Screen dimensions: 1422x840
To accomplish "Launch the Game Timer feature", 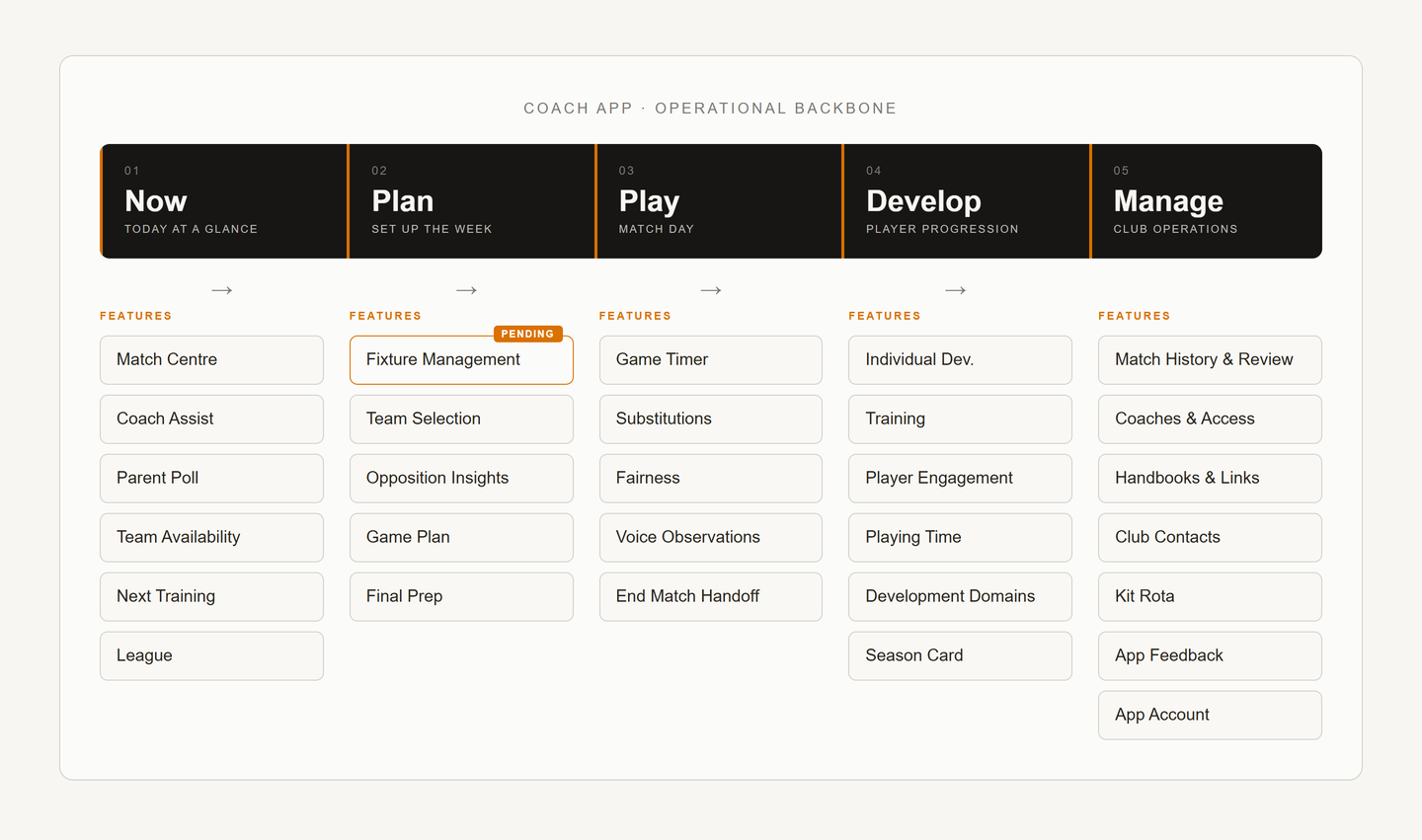I will coord(711,360).
